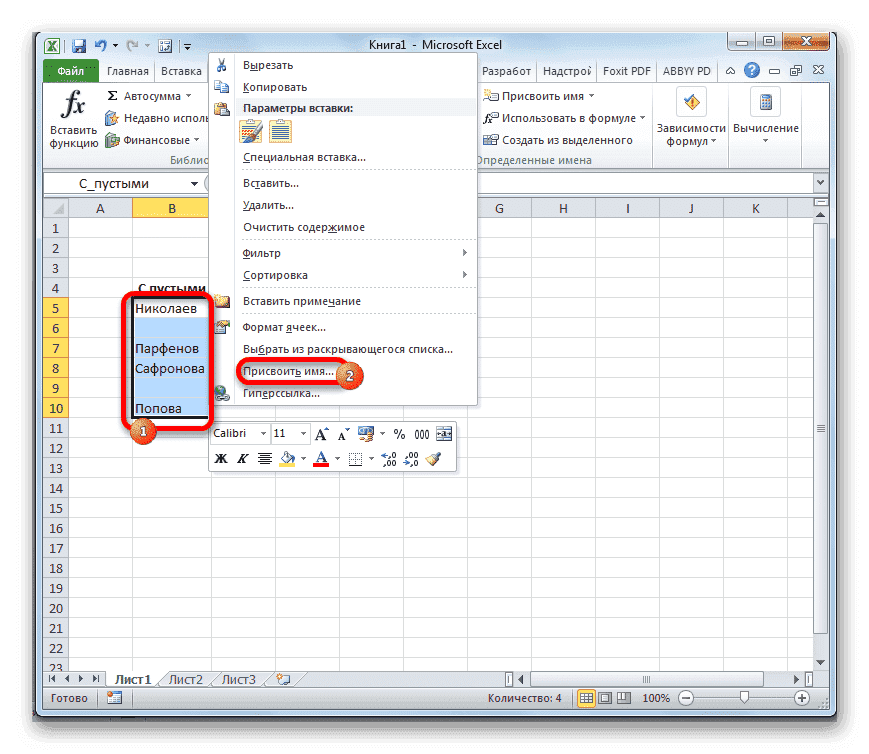Toggle bold (Ж) on the mini toolbar
Image resolution: width=869 pixels, height=754 pixels.
[x=219, y=458]
